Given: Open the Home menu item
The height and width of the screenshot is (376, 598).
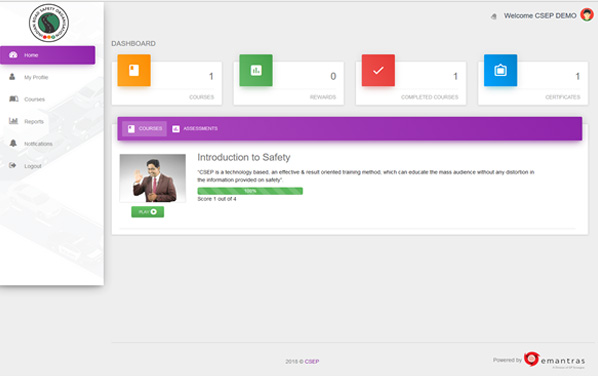Looking at the screenshot, I should pyautogui.click(x=48, y=55).
